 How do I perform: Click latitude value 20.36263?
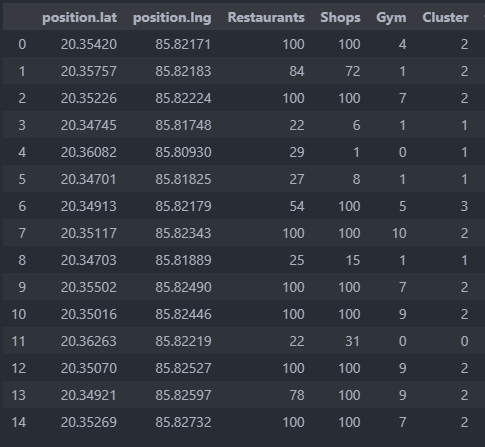pyautogui.click(x=89, y=341)
